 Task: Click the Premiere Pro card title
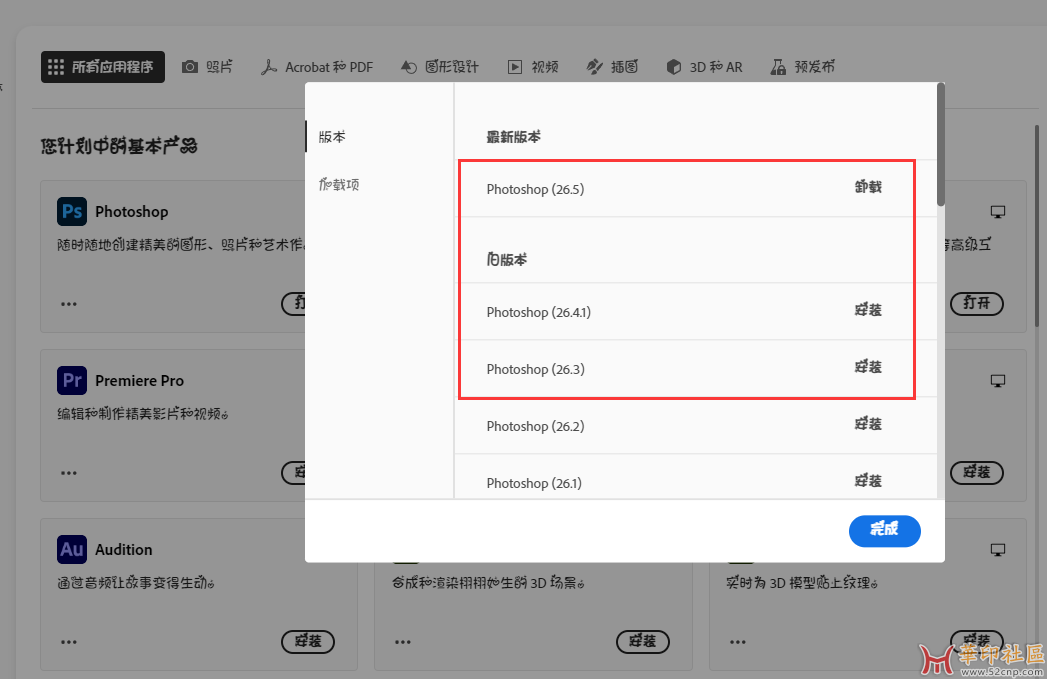click(139, 381)
